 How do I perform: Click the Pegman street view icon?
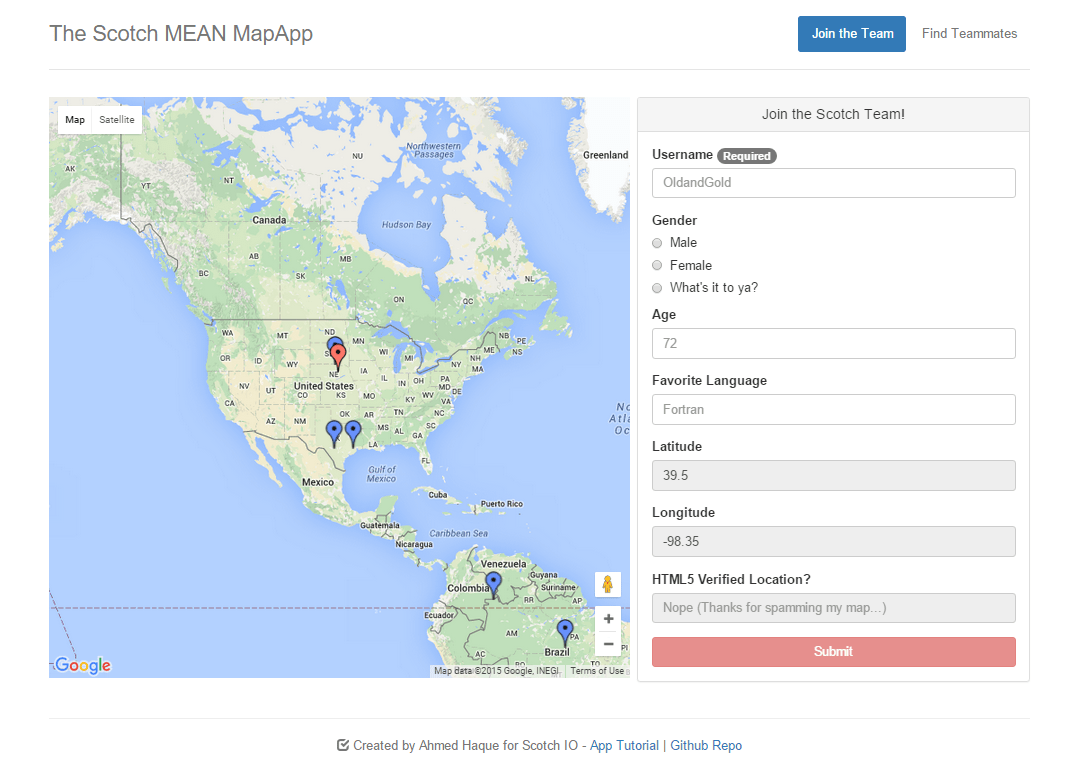coord(608,584)
